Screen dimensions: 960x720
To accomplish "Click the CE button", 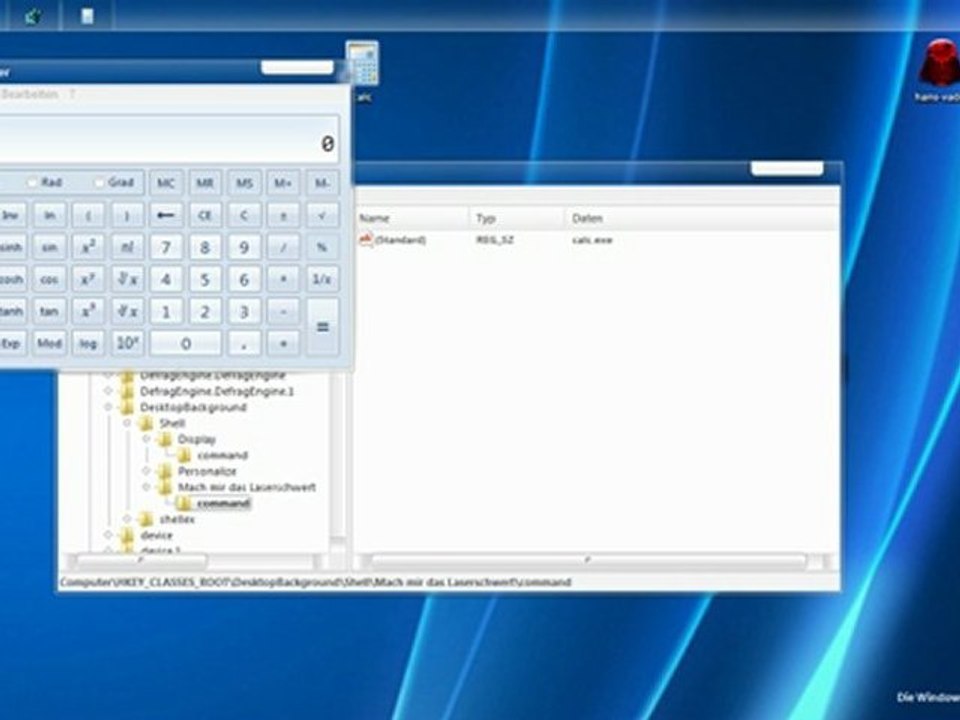I will coord(205,215).
